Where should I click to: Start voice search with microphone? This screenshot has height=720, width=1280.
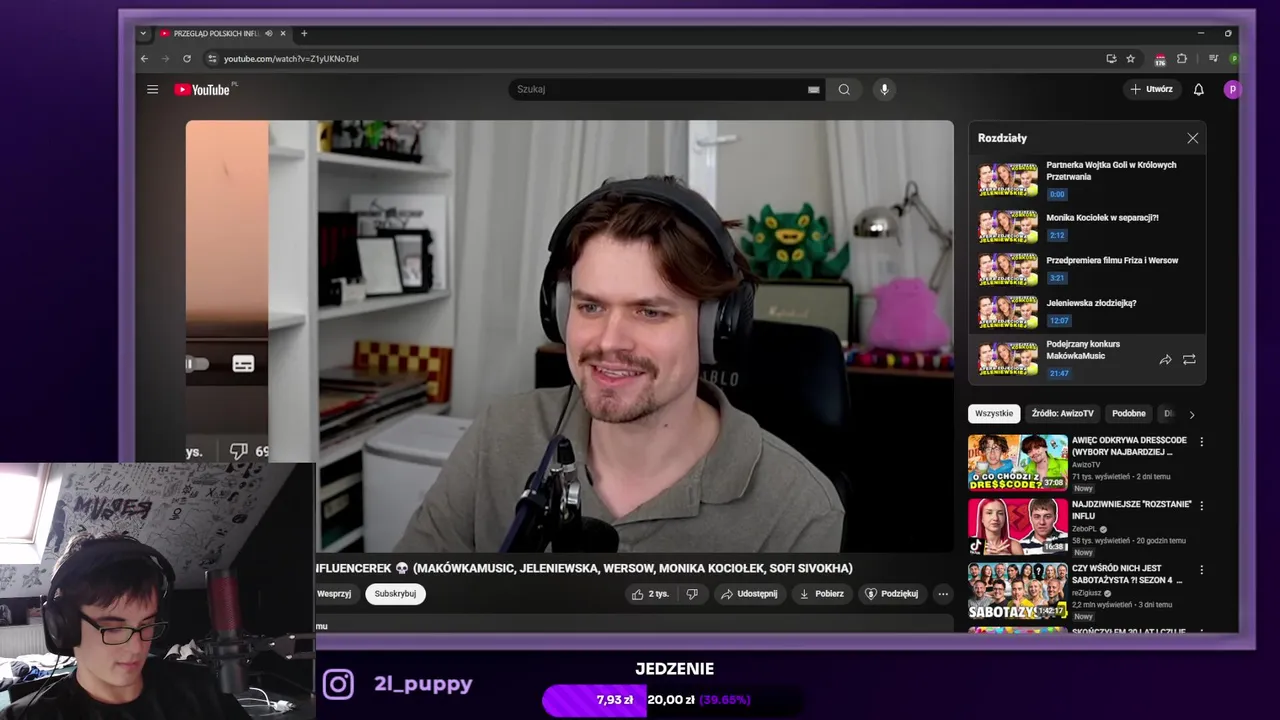pos(884,89)
